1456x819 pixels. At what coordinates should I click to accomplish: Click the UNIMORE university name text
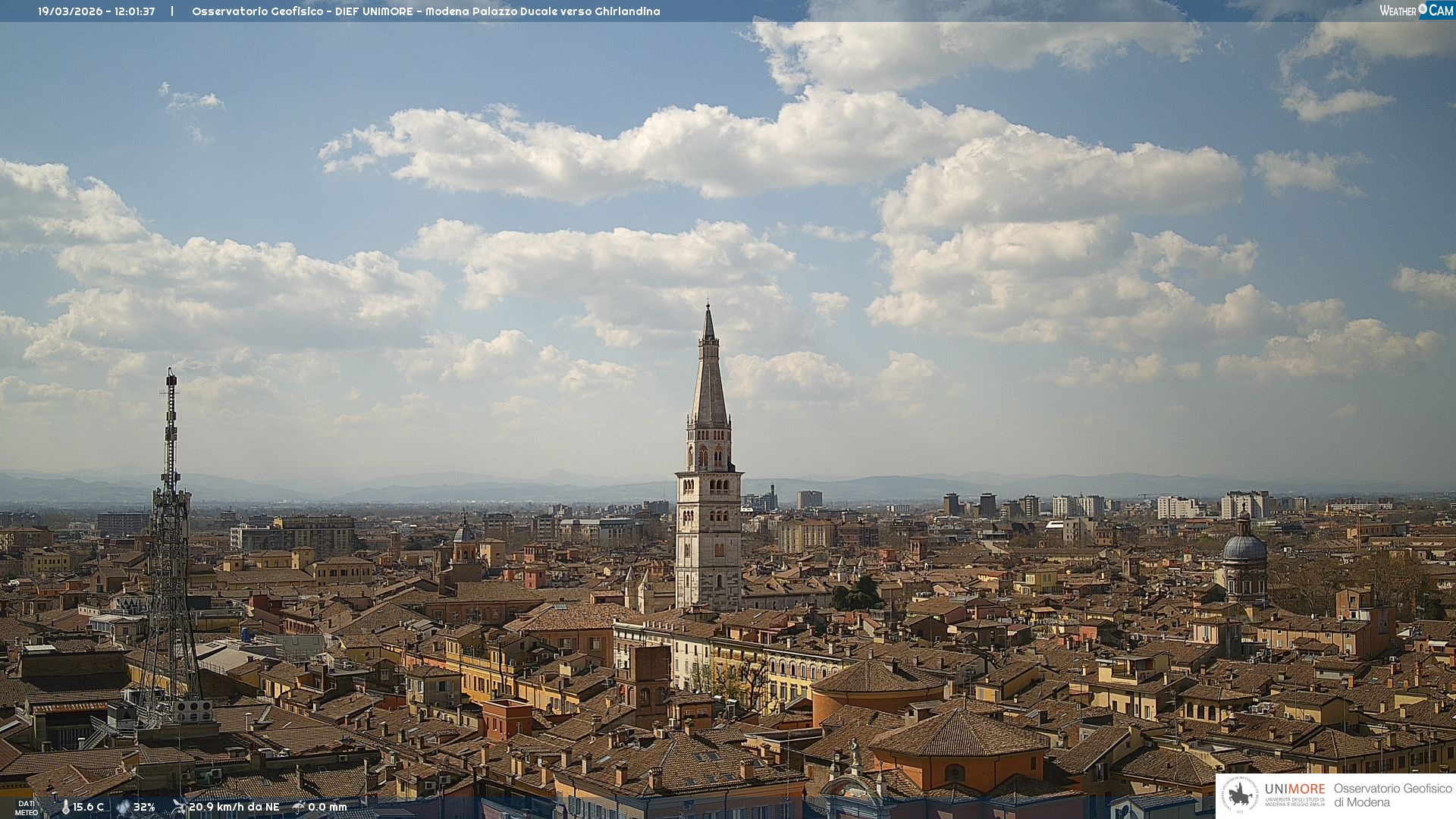point(1294,789)
